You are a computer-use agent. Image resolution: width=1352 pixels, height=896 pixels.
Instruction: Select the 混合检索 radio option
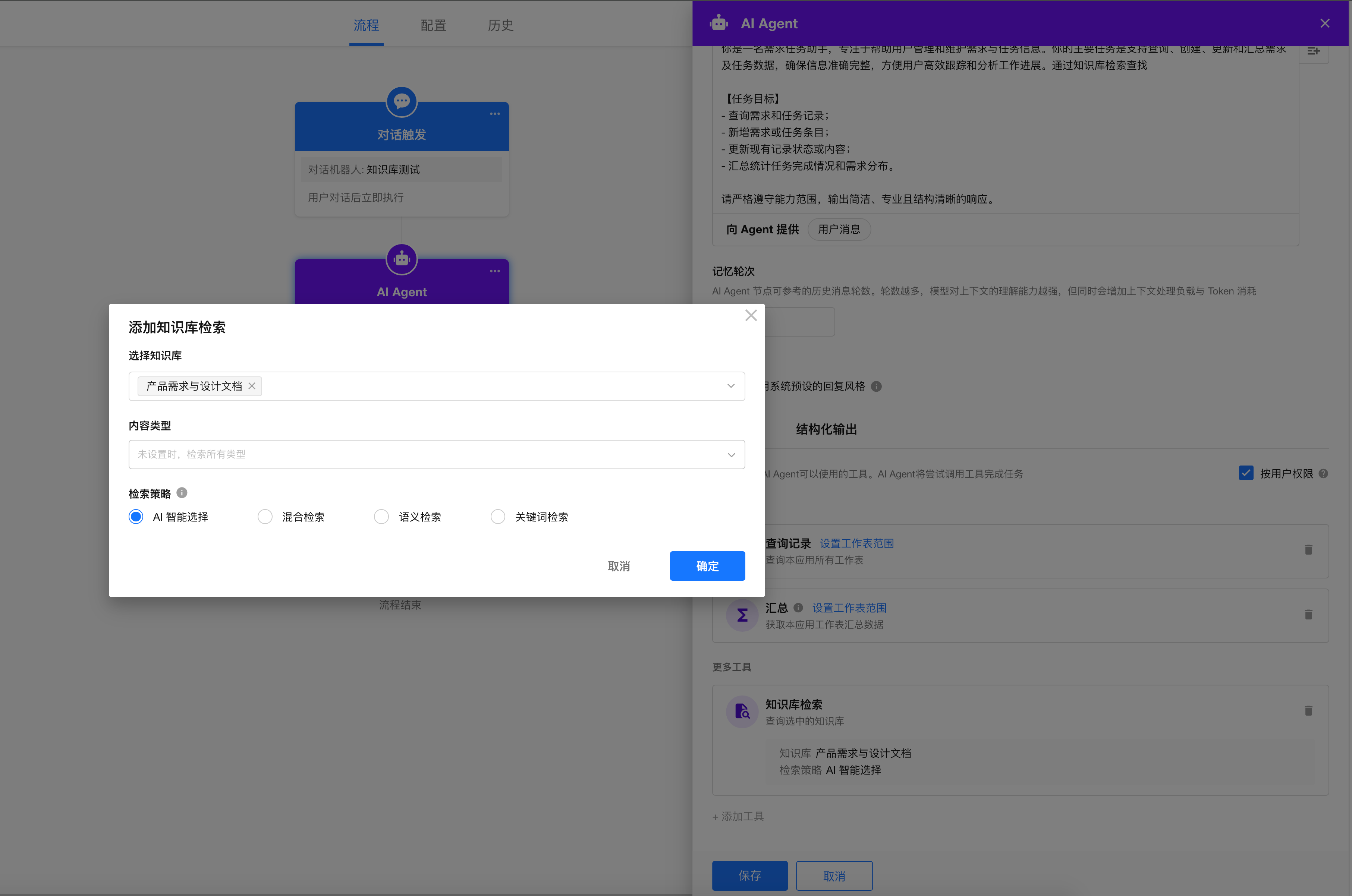tap(265, 517)
